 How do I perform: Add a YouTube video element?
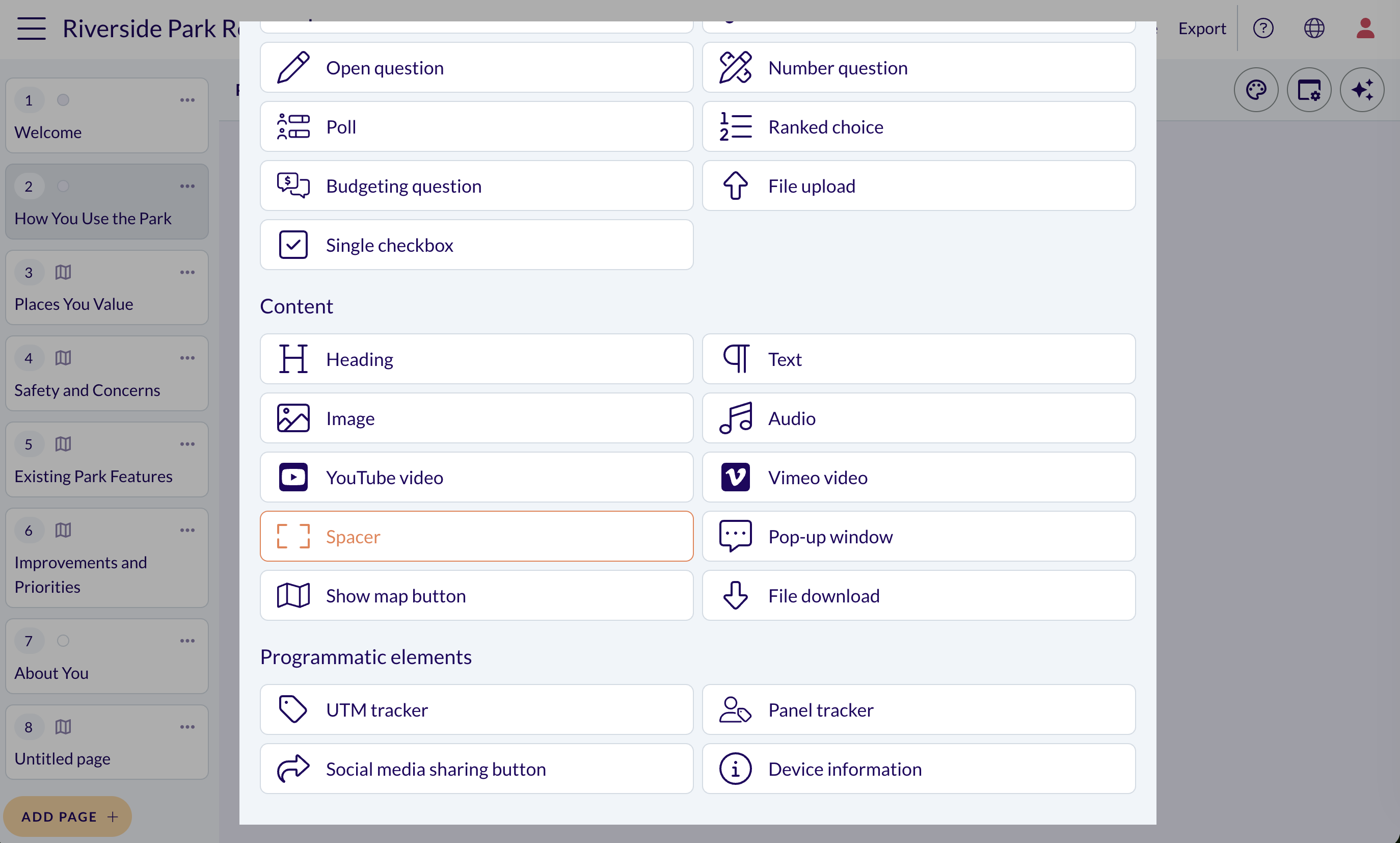476,477
